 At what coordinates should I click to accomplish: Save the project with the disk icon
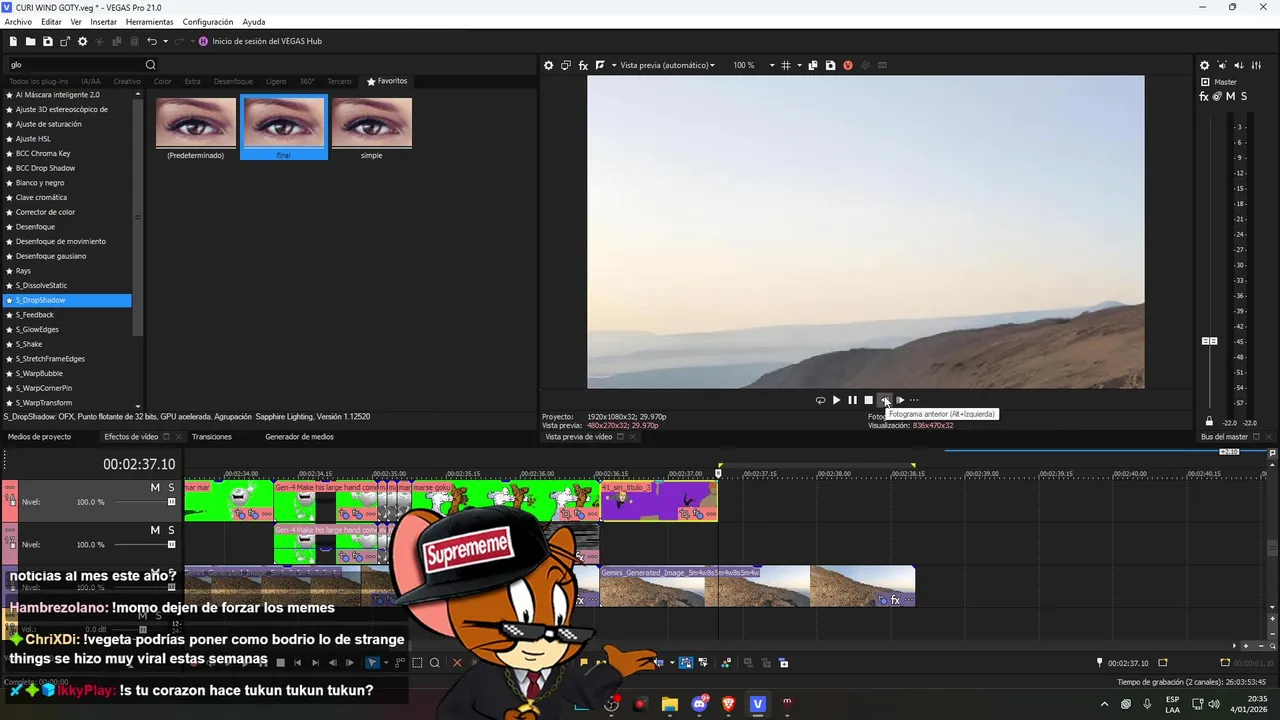[x=47, y=41]
